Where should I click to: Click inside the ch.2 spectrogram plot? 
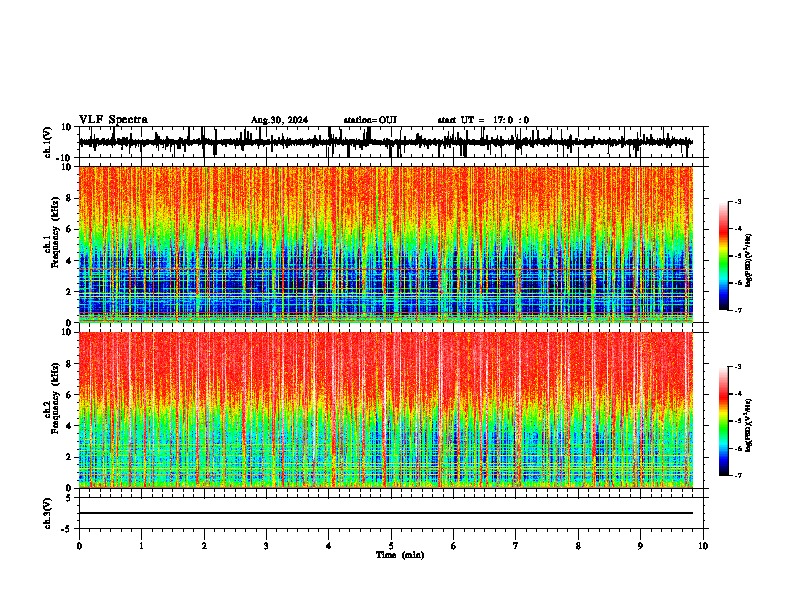pos(386,410)
